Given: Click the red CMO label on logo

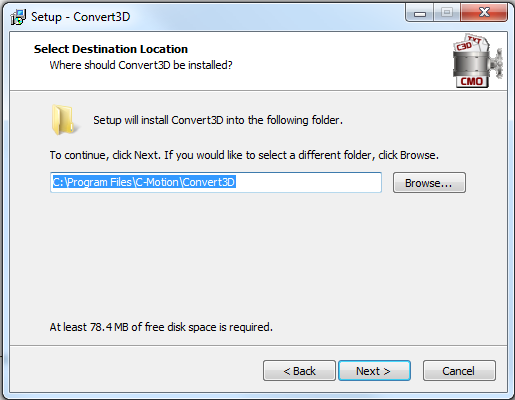Looking at the screenshot, I should click(472, 81).
